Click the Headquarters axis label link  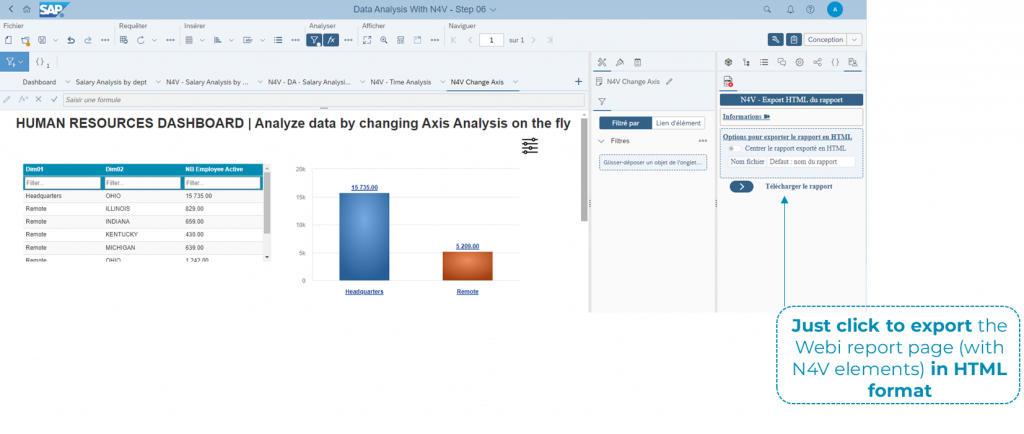[364, 291]
